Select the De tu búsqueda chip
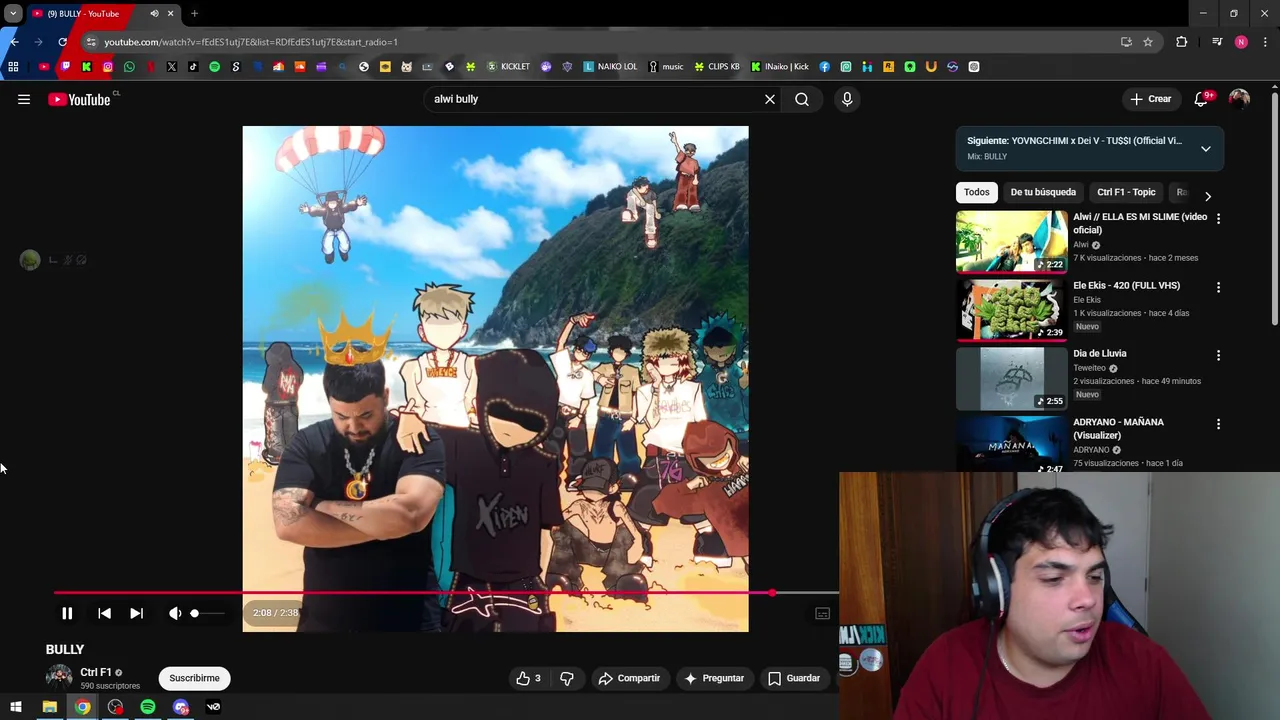The image size is (1280, 720). (1043, 192)
